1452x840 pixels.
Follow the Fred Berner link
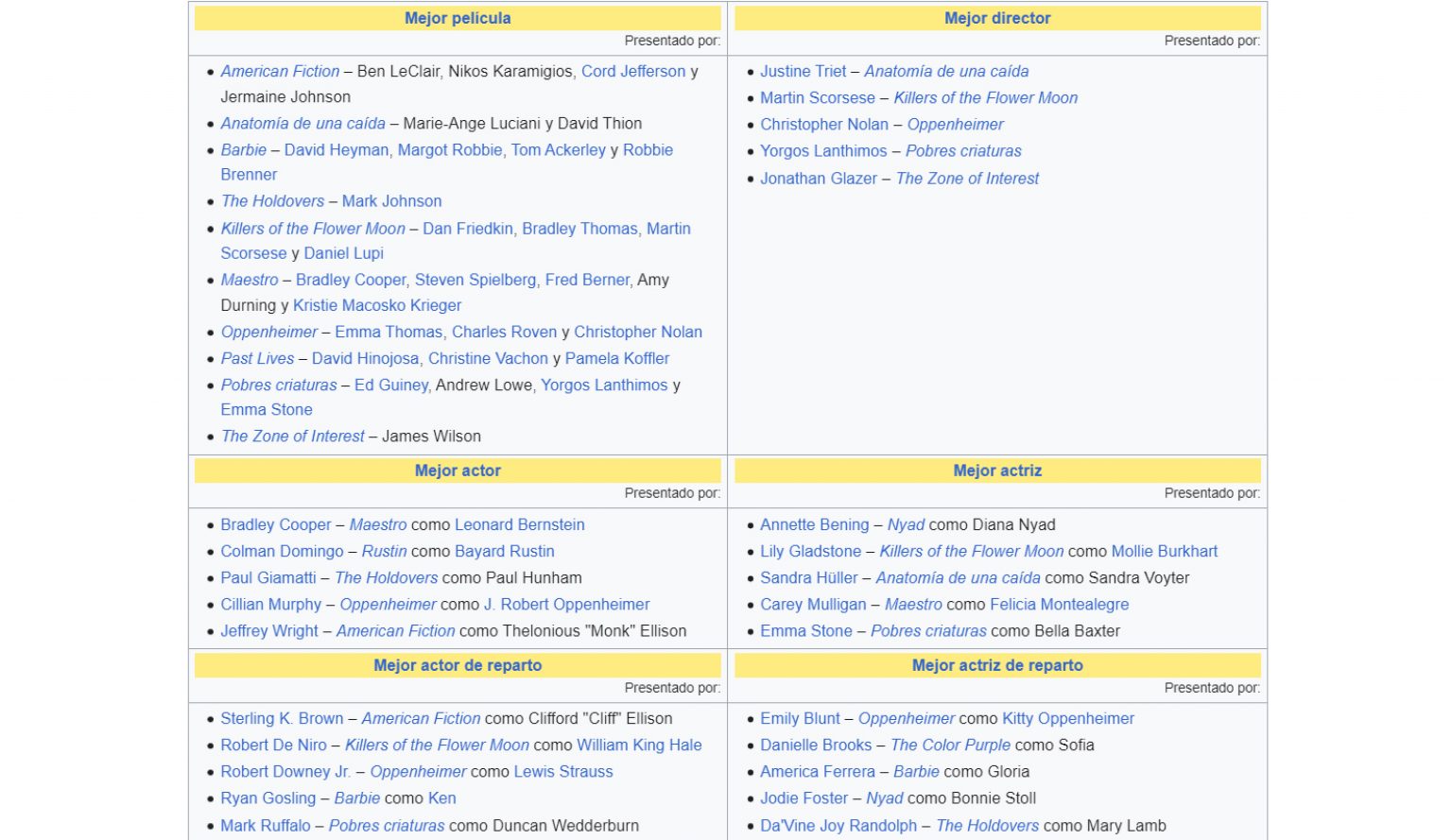(587, 280)
